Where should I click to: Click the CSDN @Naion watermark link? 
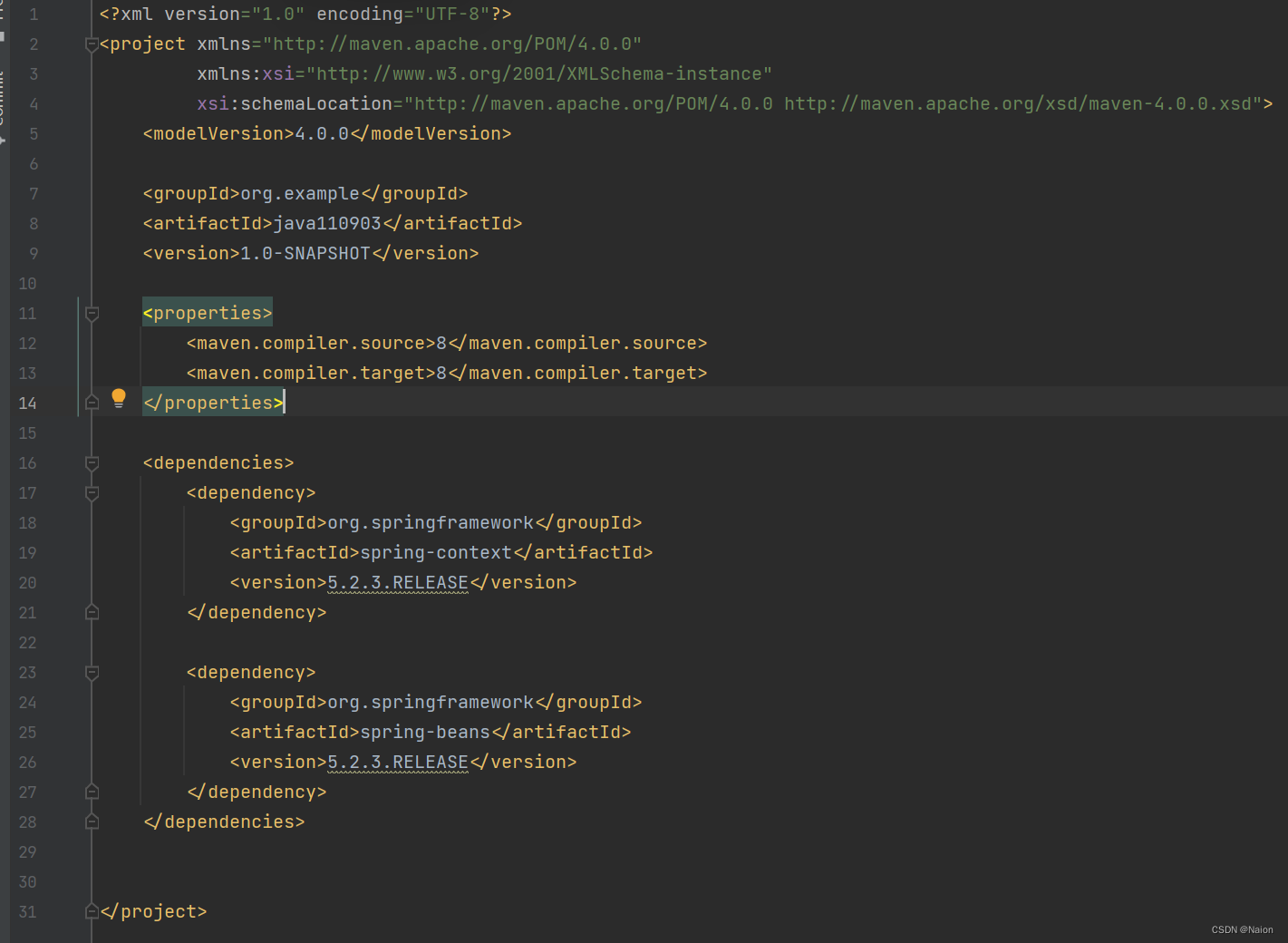[x=1241, y=929]
